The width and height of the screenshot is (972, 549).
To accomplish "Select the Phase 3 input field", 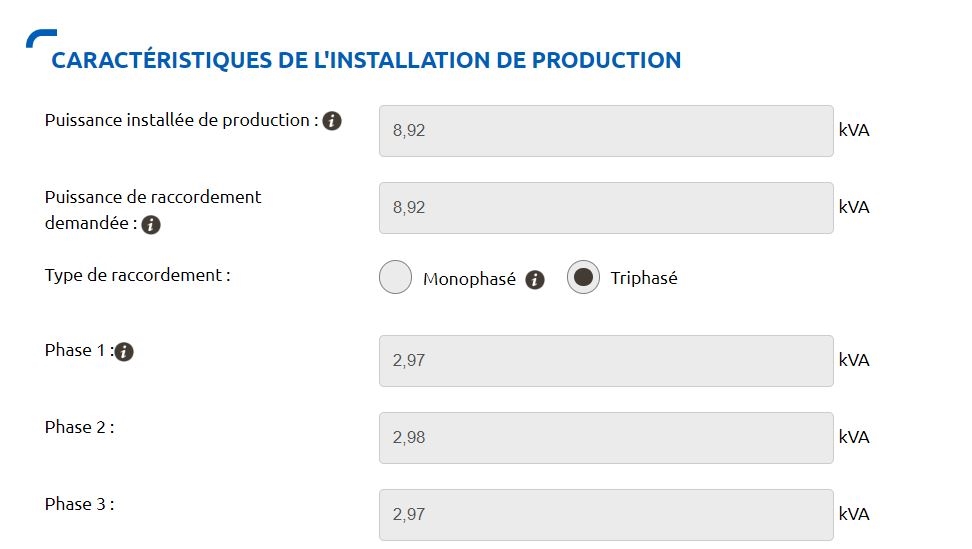I will tap(605, 514).
